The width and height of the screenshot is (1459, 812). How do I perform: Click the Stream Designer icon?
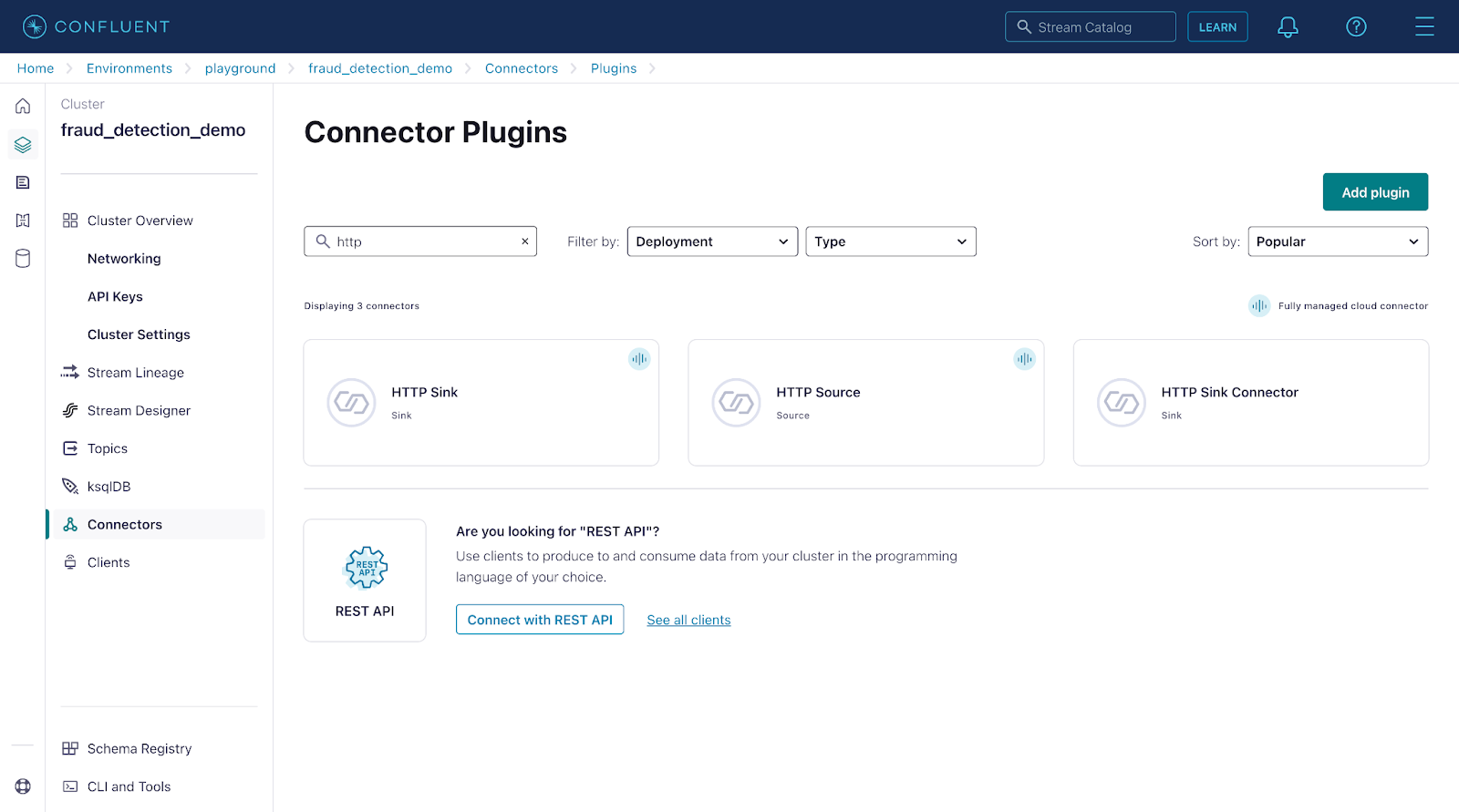click(x=70, y=410)
